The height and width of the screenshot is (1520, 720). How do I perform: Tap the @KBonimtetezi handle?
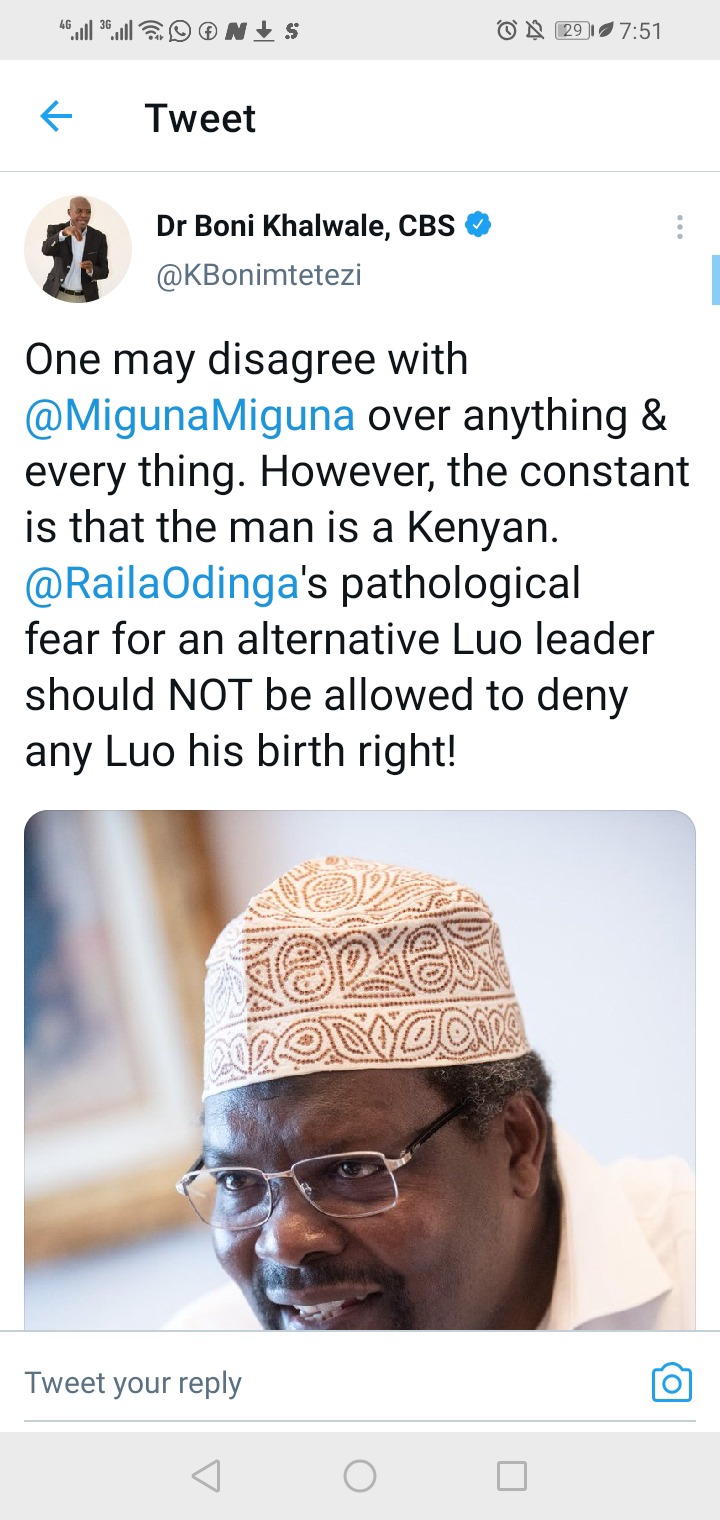point(258,275)
